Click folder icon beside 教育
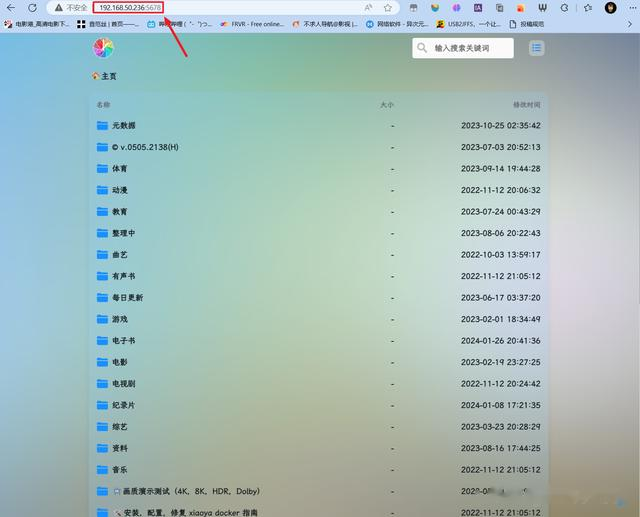Viewport: 640px width, 517px height. tap(102, 211)
